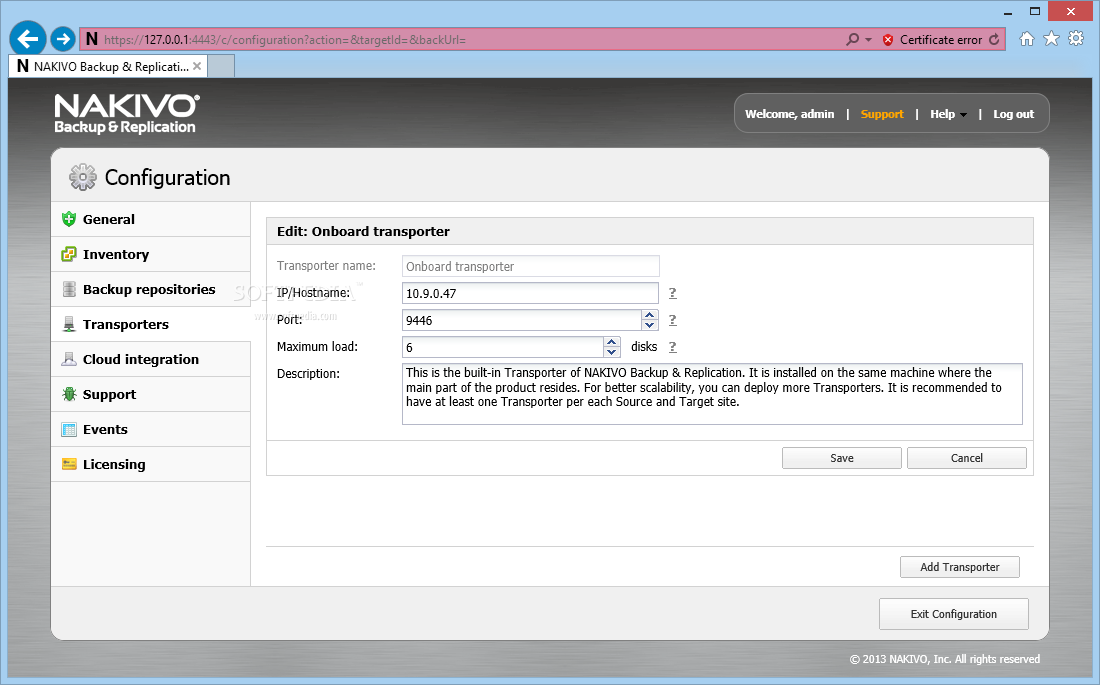
Task: Open Inventory configuration section
Action: (x=151, y=254)
